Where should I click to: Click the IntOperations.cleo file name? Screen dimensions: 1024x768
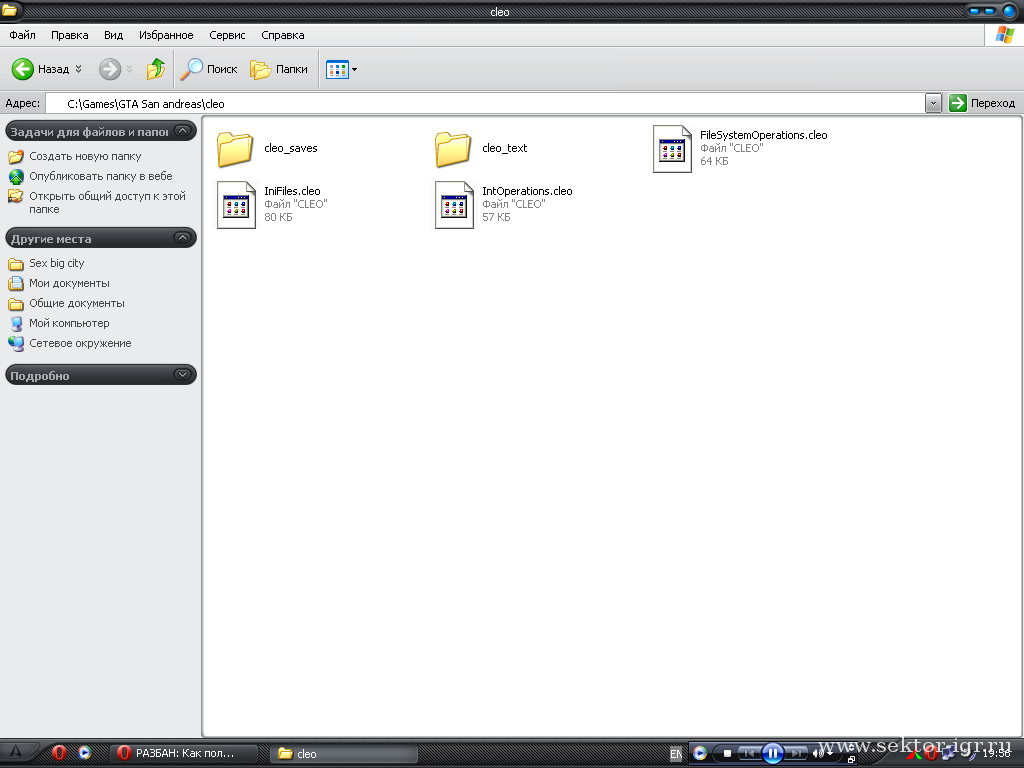click(x=527, y=191)
